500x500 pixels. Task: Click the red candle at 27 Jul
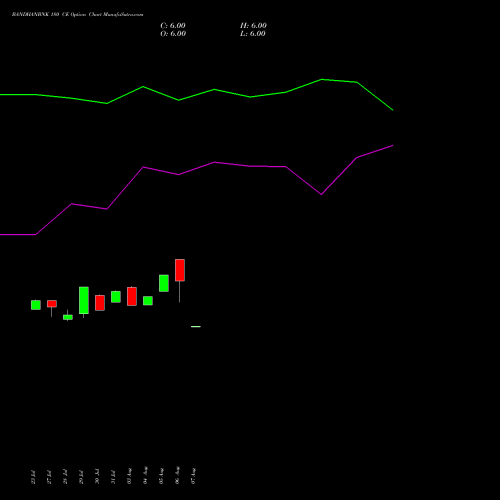pos(52,304)
